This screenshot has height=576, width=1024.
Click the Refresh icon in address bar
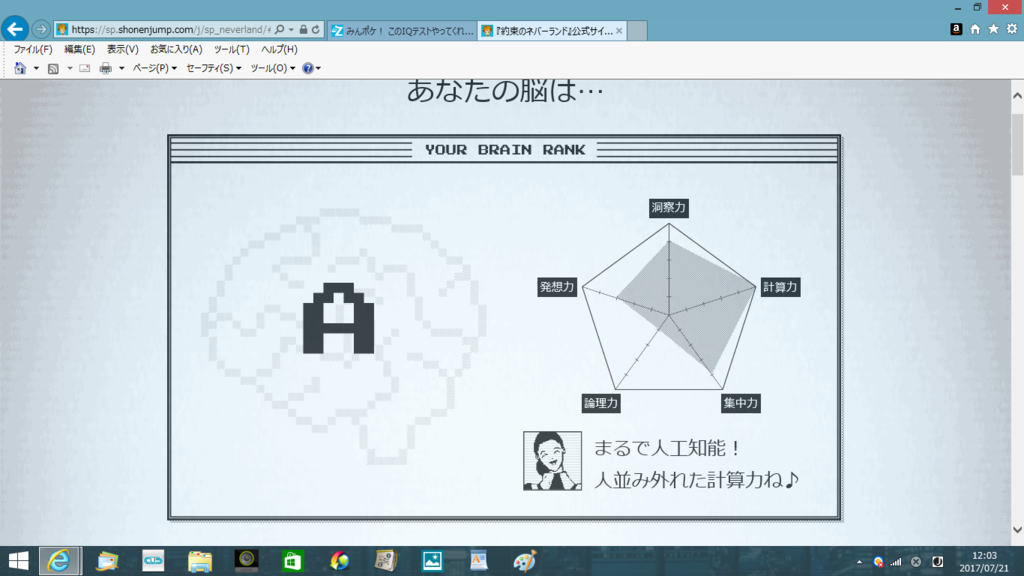tap(316, 30)
